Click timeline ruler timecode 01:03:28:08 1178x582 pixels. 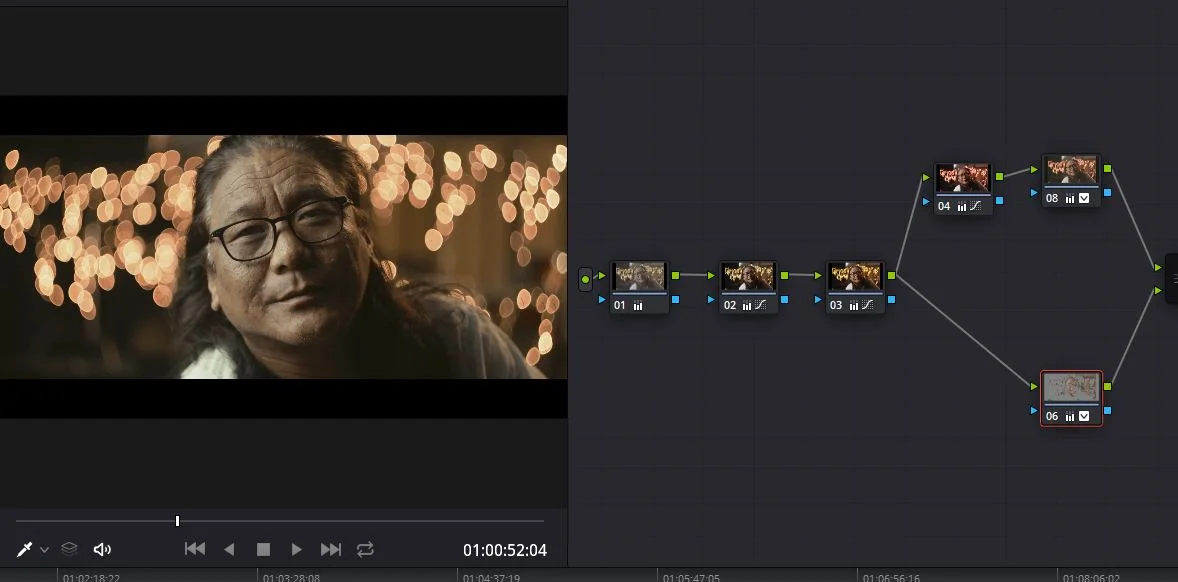coord(291,578)
